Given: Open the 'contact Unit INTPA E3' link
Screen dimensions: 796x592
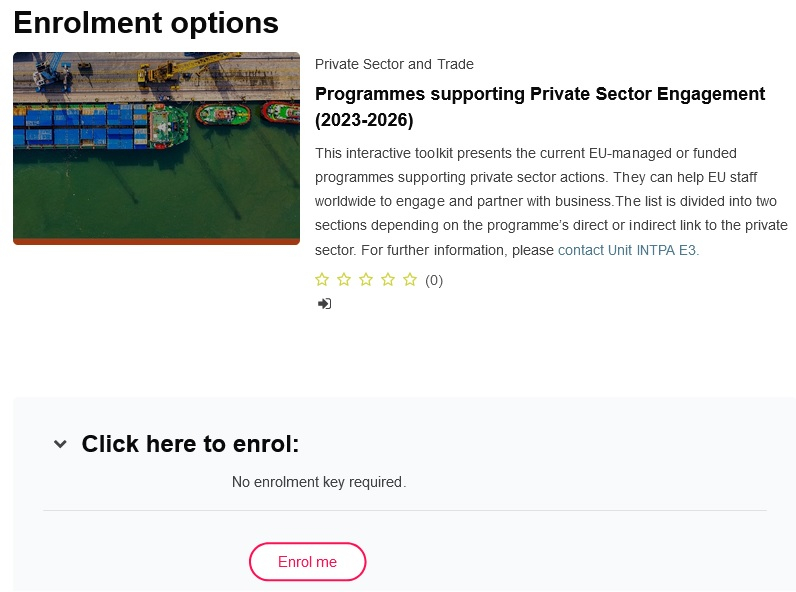Looking at the screenshot, I should (628, 250).
